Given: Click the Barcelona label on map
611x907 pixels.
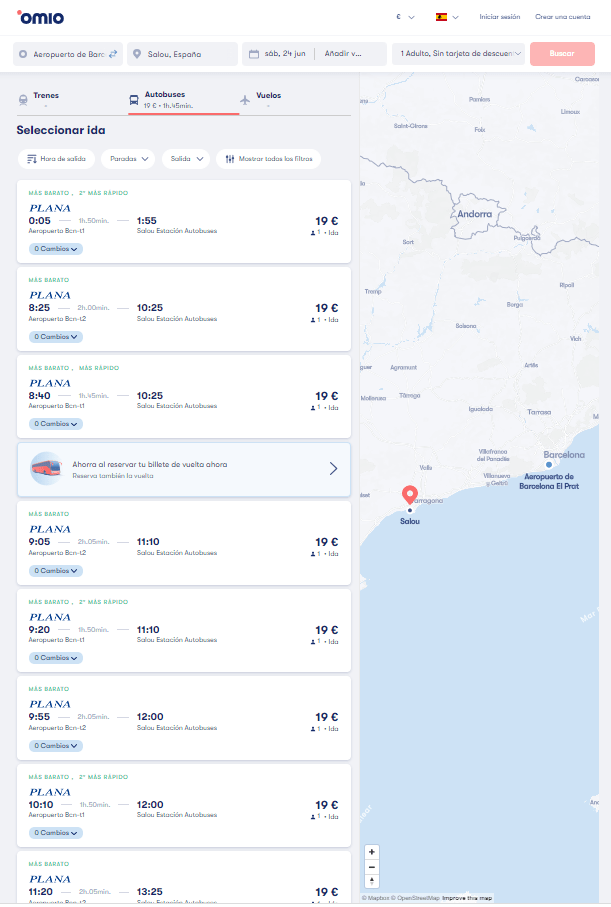Looking at the screenshot, I should click(x=564, y=455).
